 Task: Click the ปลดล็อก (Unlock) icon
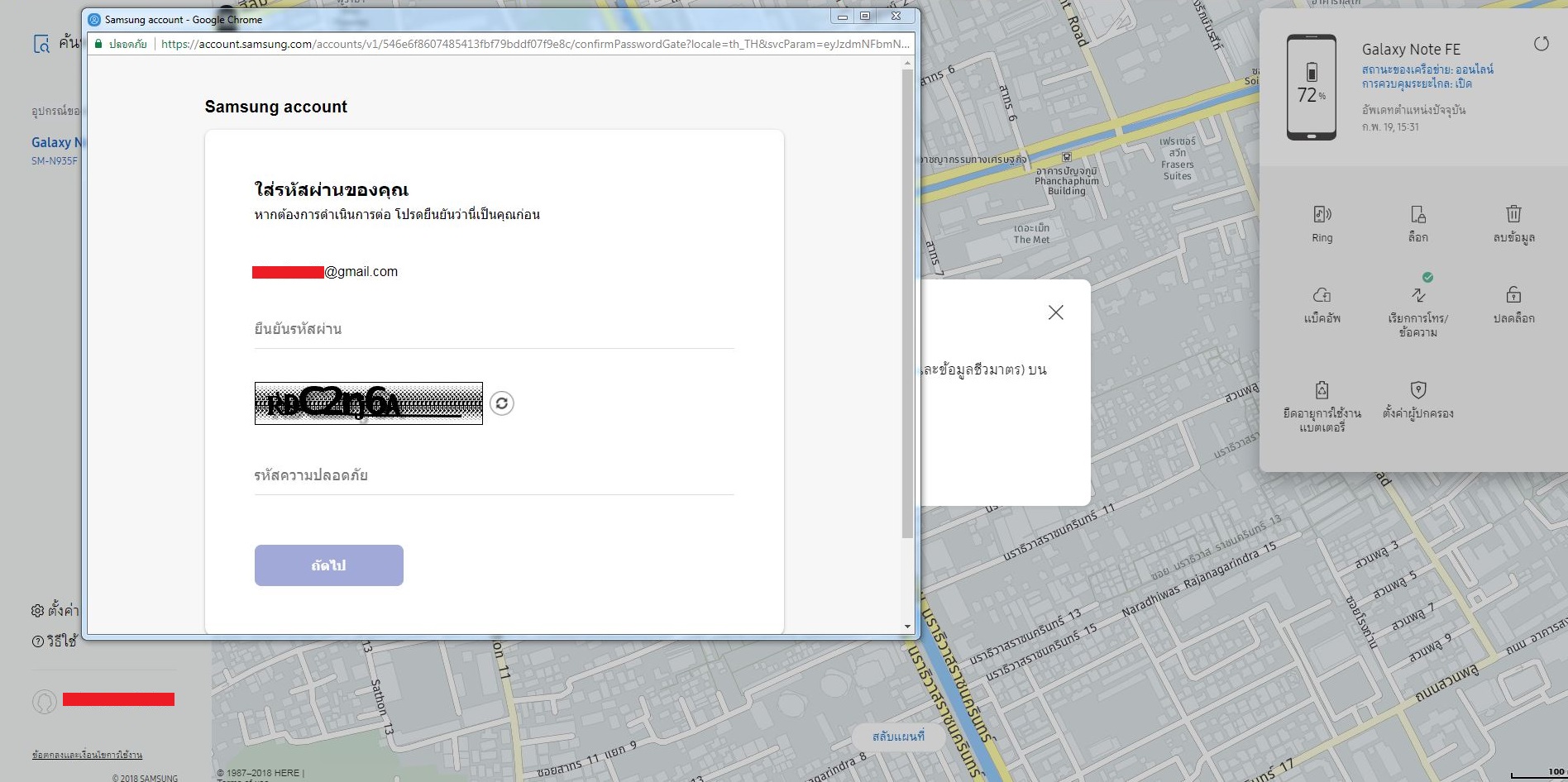pyautogui.click(x=1513, y=294)
